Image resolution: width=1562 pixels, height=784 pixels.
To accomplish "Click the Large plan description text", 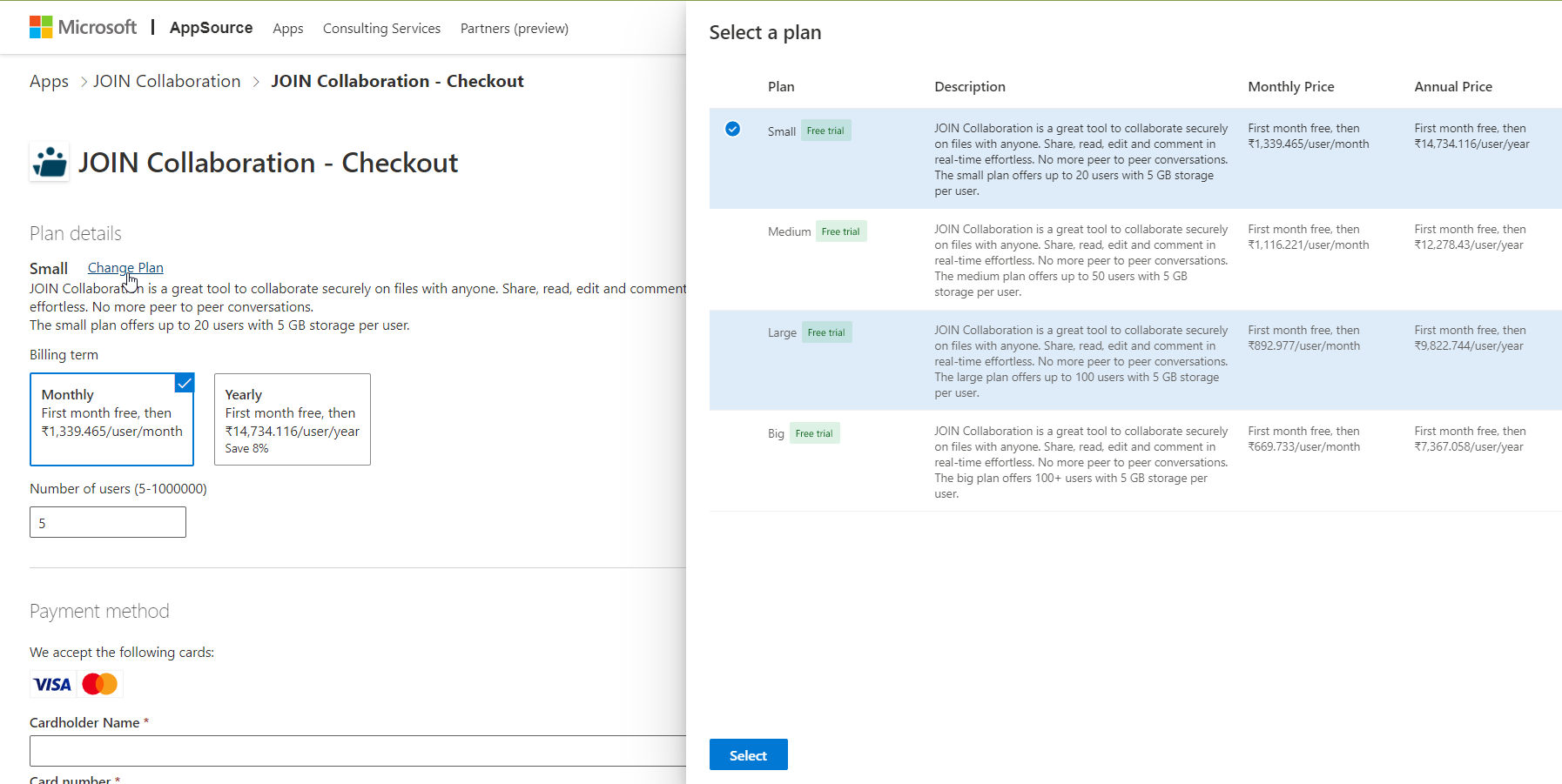I will (x=1081, y=361).
